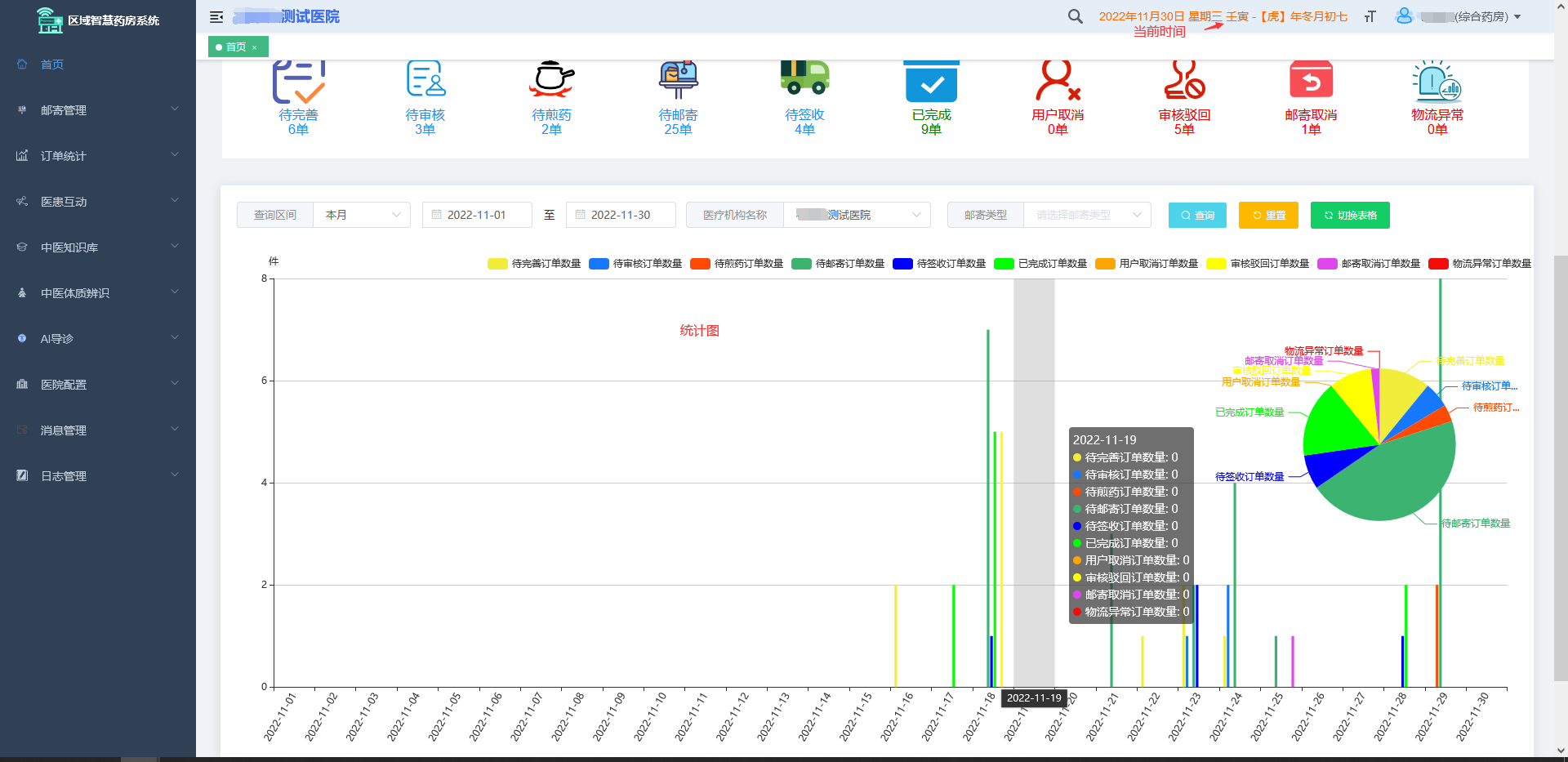Click the search magnifier icon in header

click(x=1076, y=16)
